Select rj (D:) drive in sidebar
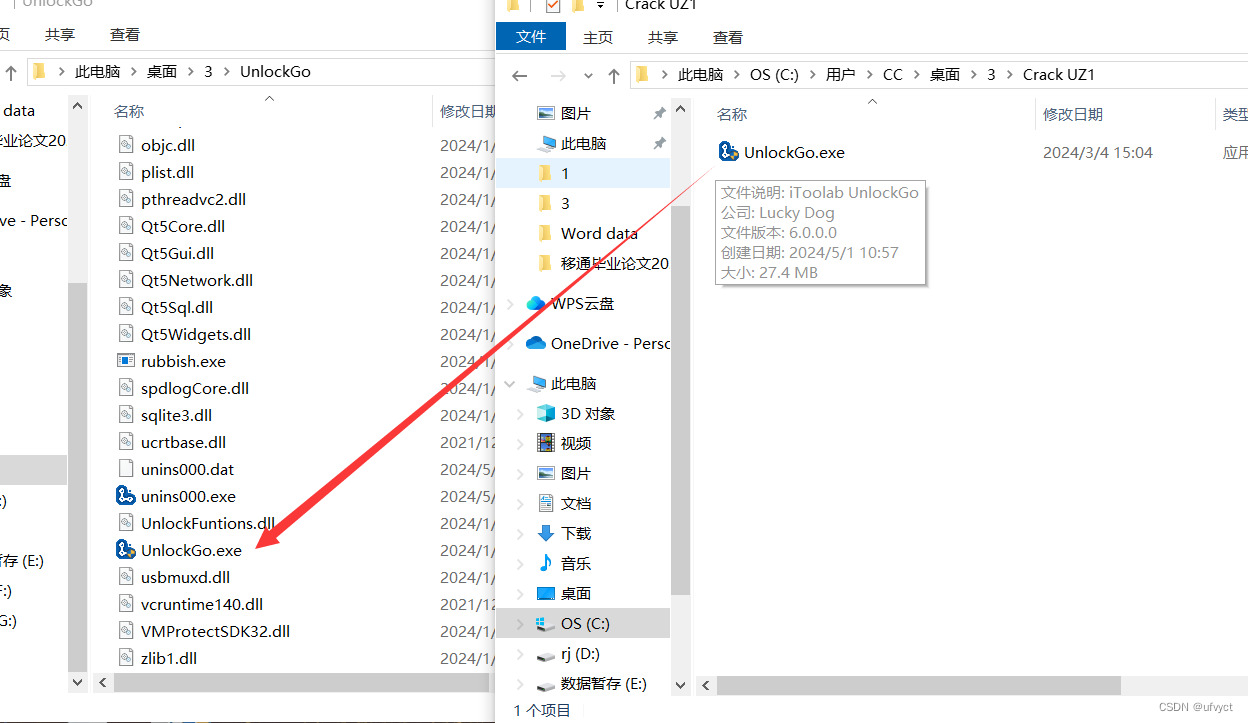Image resolution: width=1248 pixels, height=723 pixels. tap(580, 654)
